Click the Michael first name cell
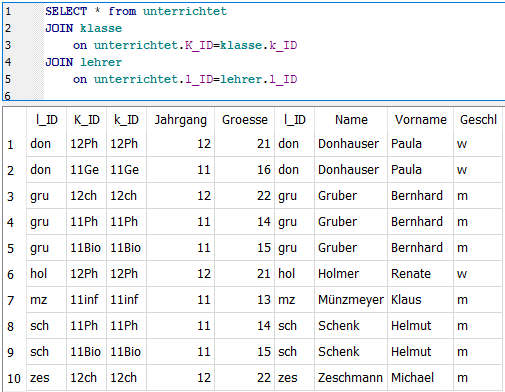Screen dimensions: 505x392 click(x=420, y=378)
